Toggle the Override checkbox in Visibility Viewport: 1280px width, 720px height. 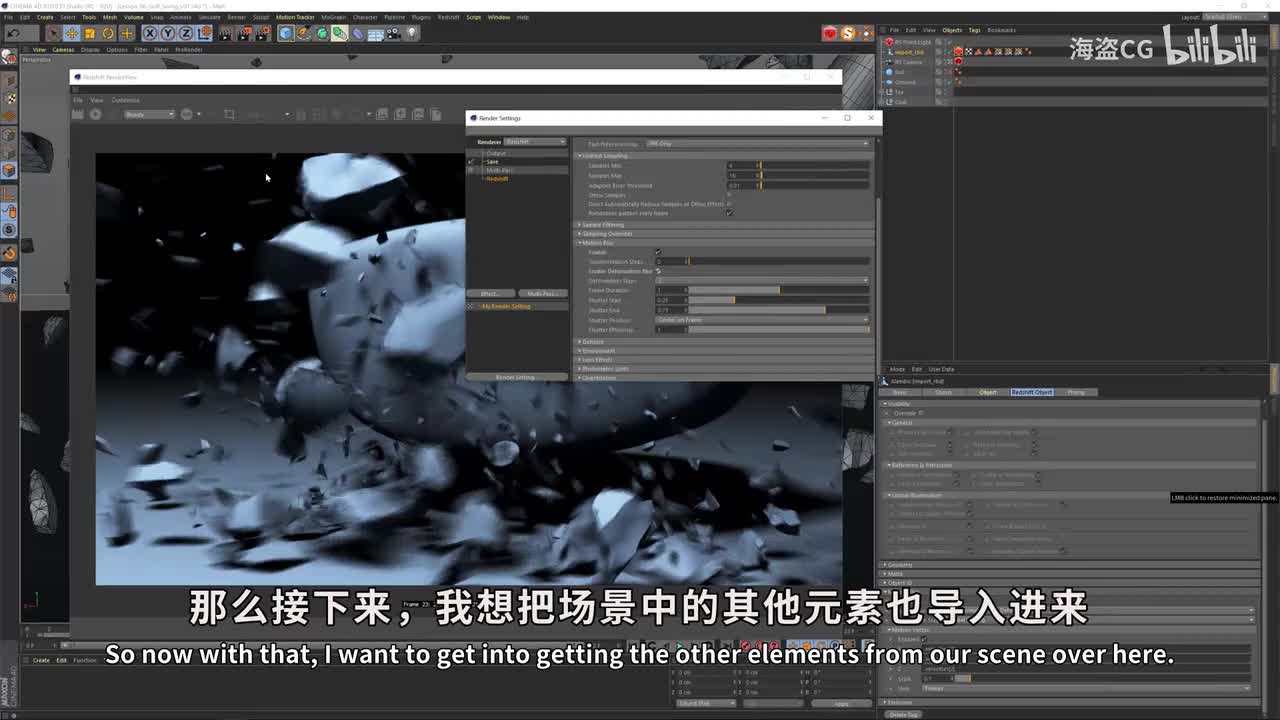[x=921, y=413]
